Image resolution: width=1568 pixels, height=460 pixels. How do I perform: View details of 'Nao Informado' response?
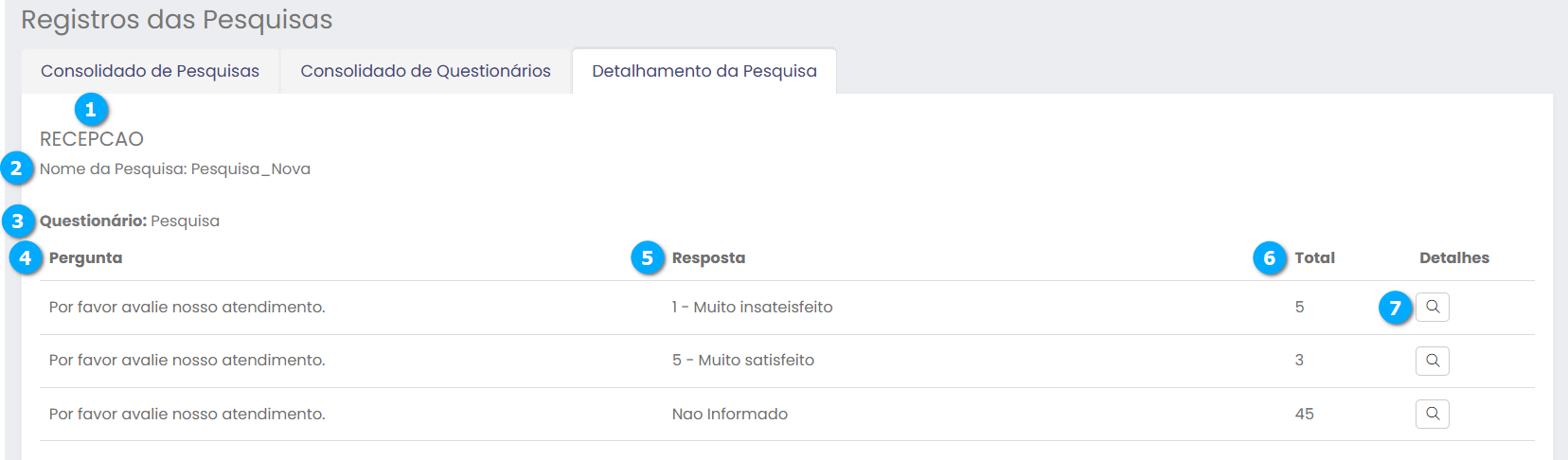pos(1432,414)
